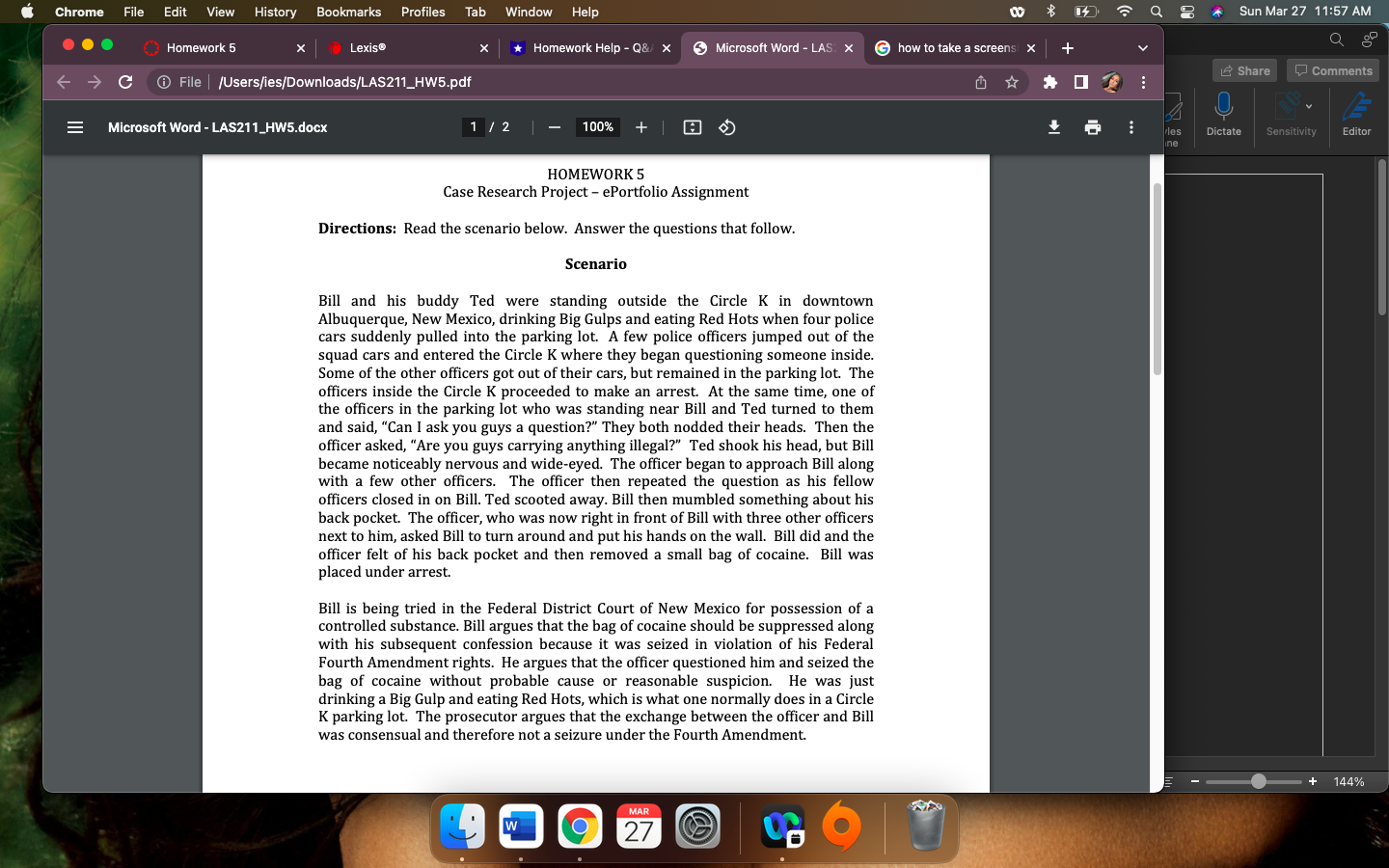Open the Chrome extensions puzzle icon

tap(1050, 82)
